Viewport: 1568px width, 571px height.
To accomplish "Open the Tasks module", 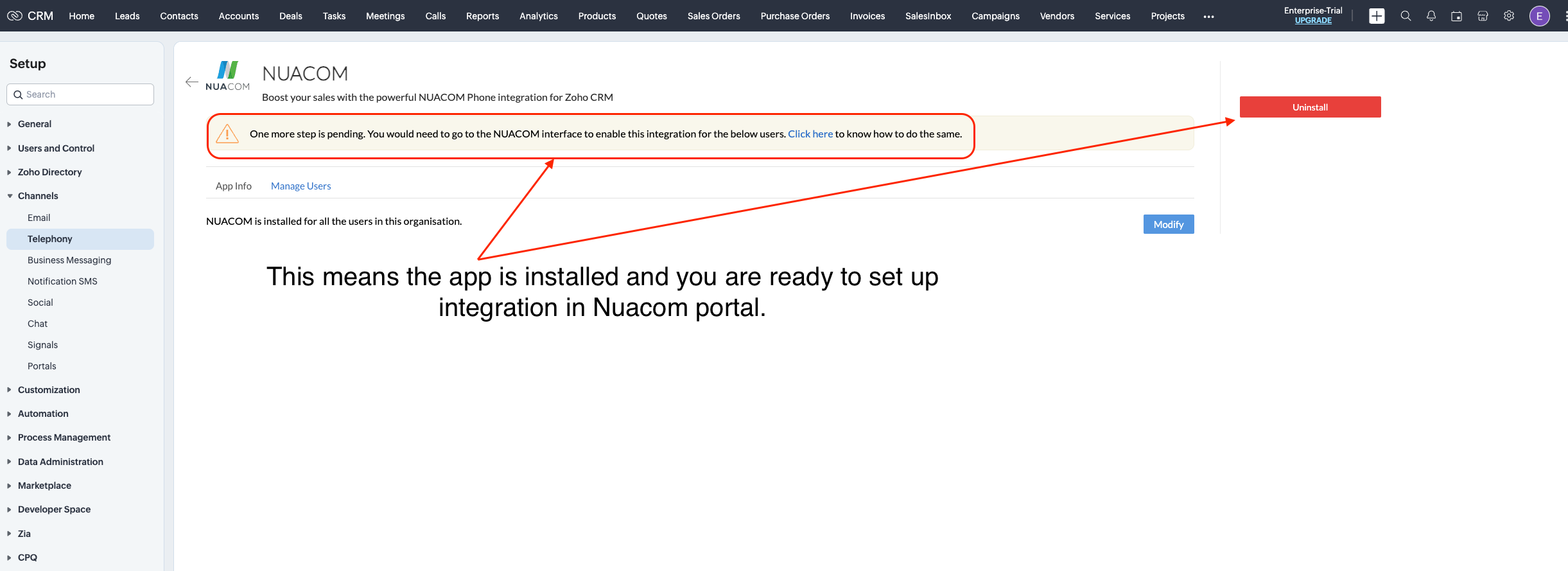I will tap(334, 16).
